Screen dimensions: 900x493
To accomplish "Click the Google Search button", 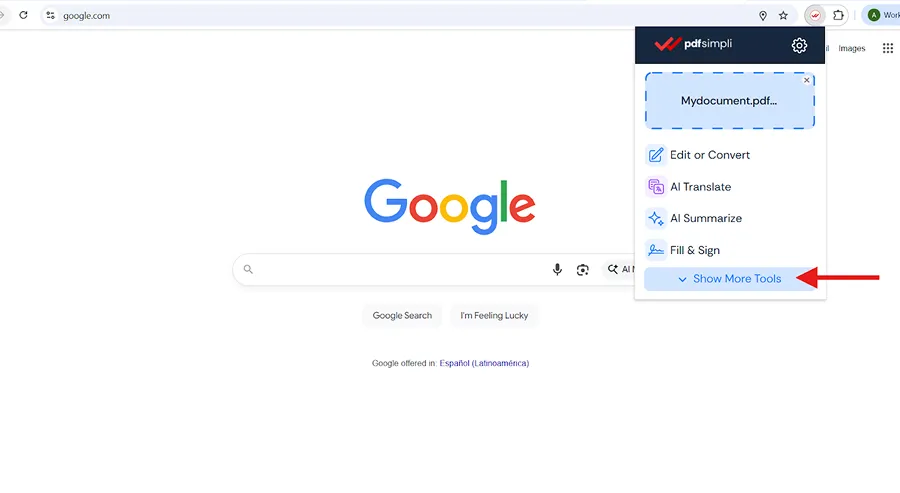I will coord(402,316).
